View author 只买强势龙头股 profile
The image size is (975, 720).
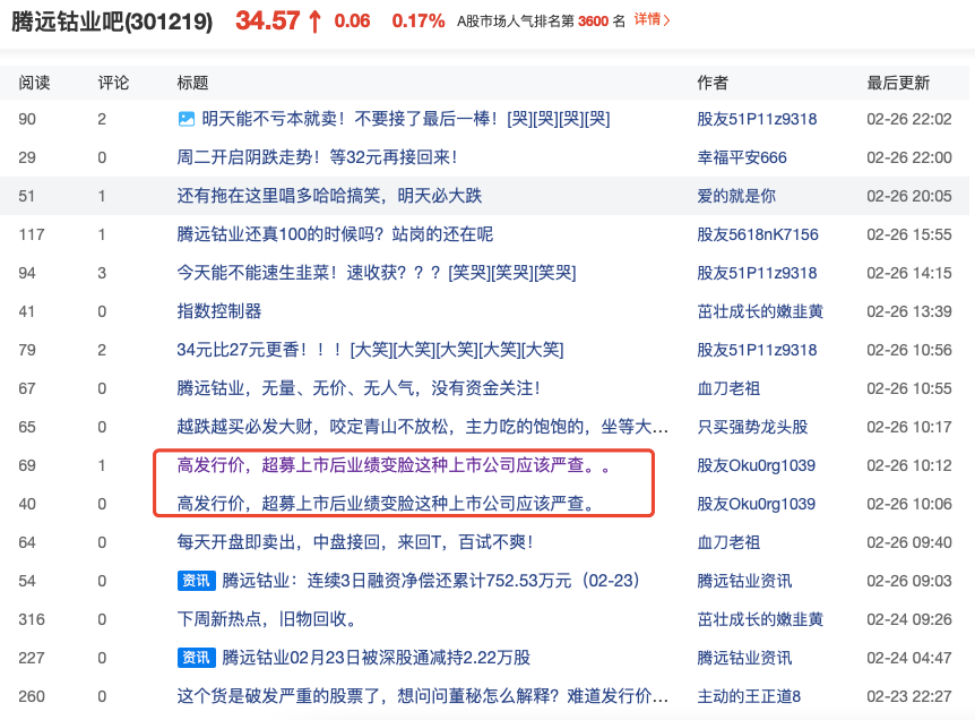752,427
